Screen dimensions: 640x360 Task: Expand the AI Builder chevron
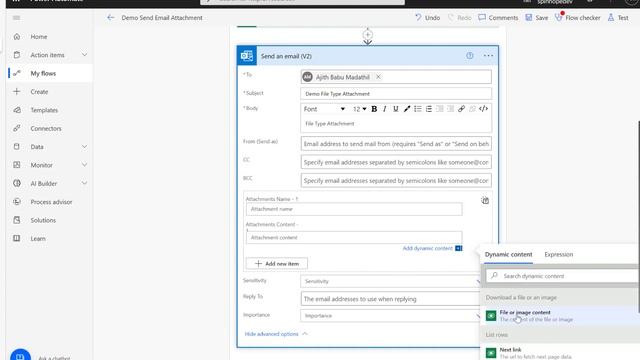pos(84,183)
